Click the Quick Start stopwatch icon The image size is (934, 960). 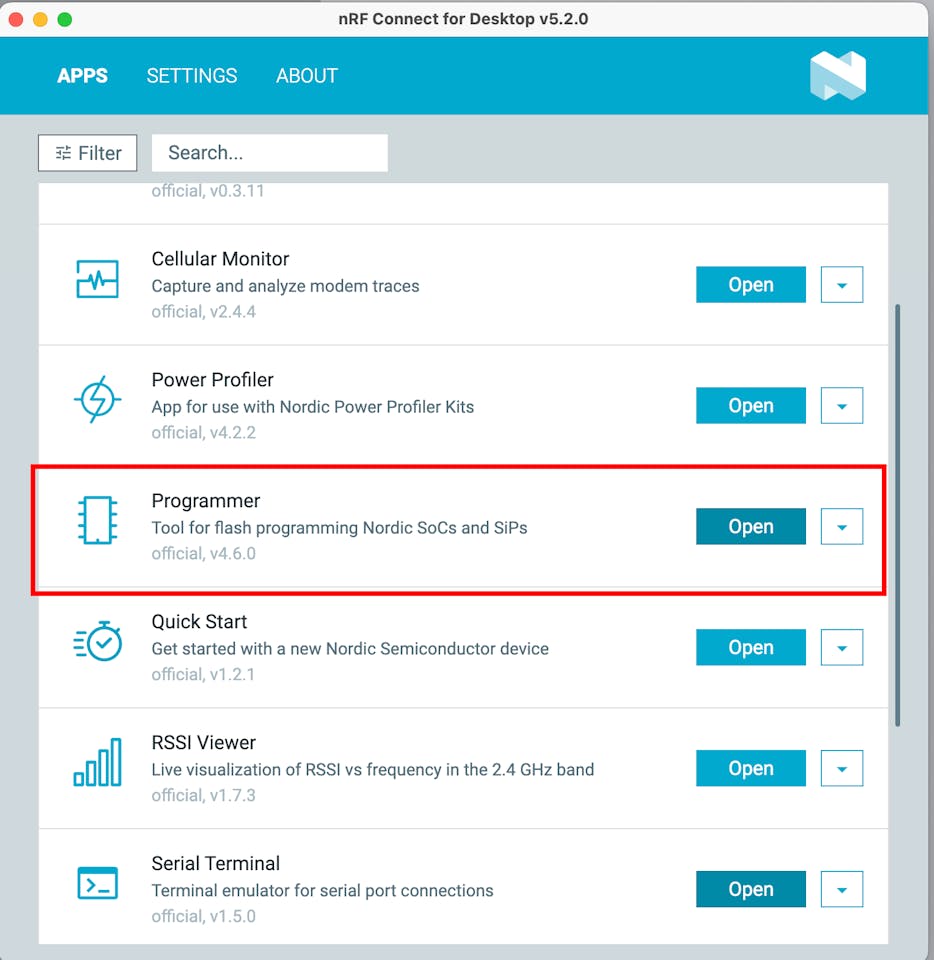[97, 641]
